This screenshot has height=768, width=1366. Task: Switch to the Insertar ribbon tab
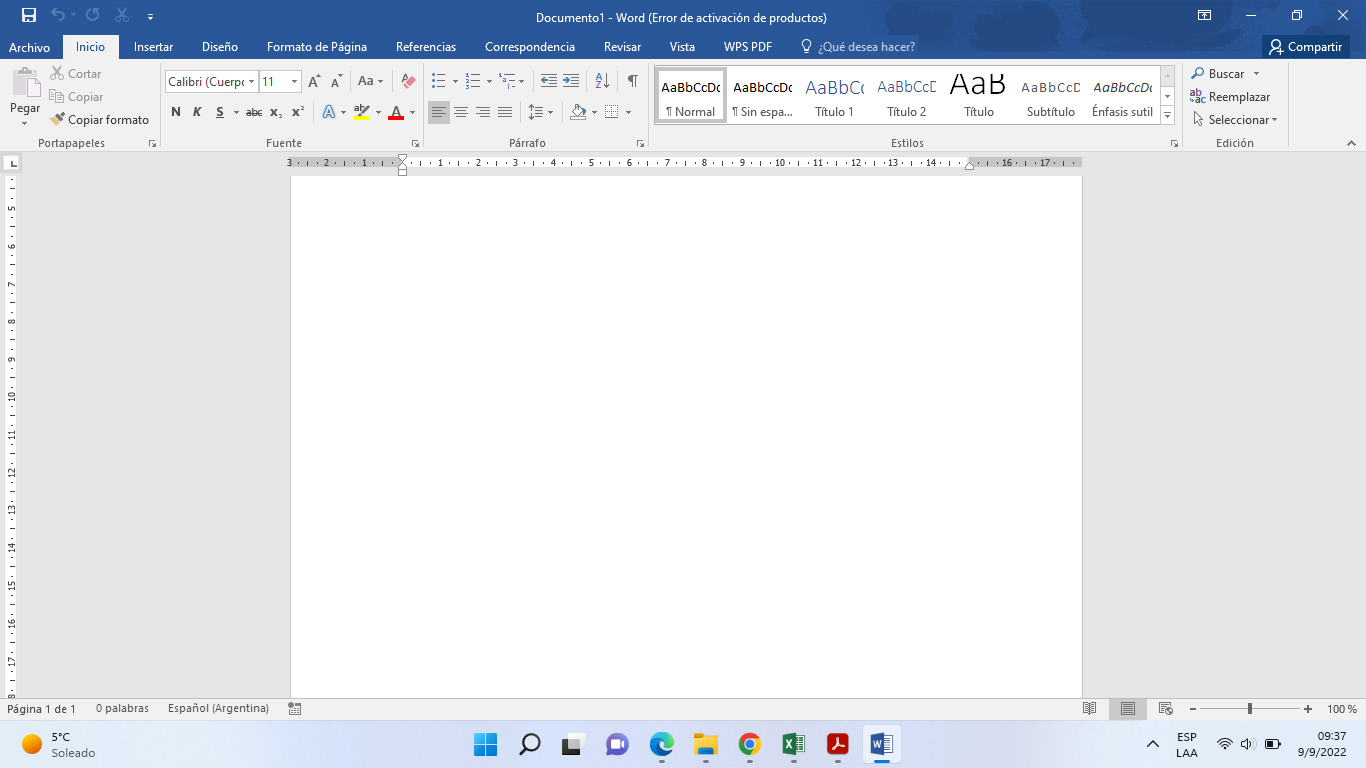click(153, 46)
